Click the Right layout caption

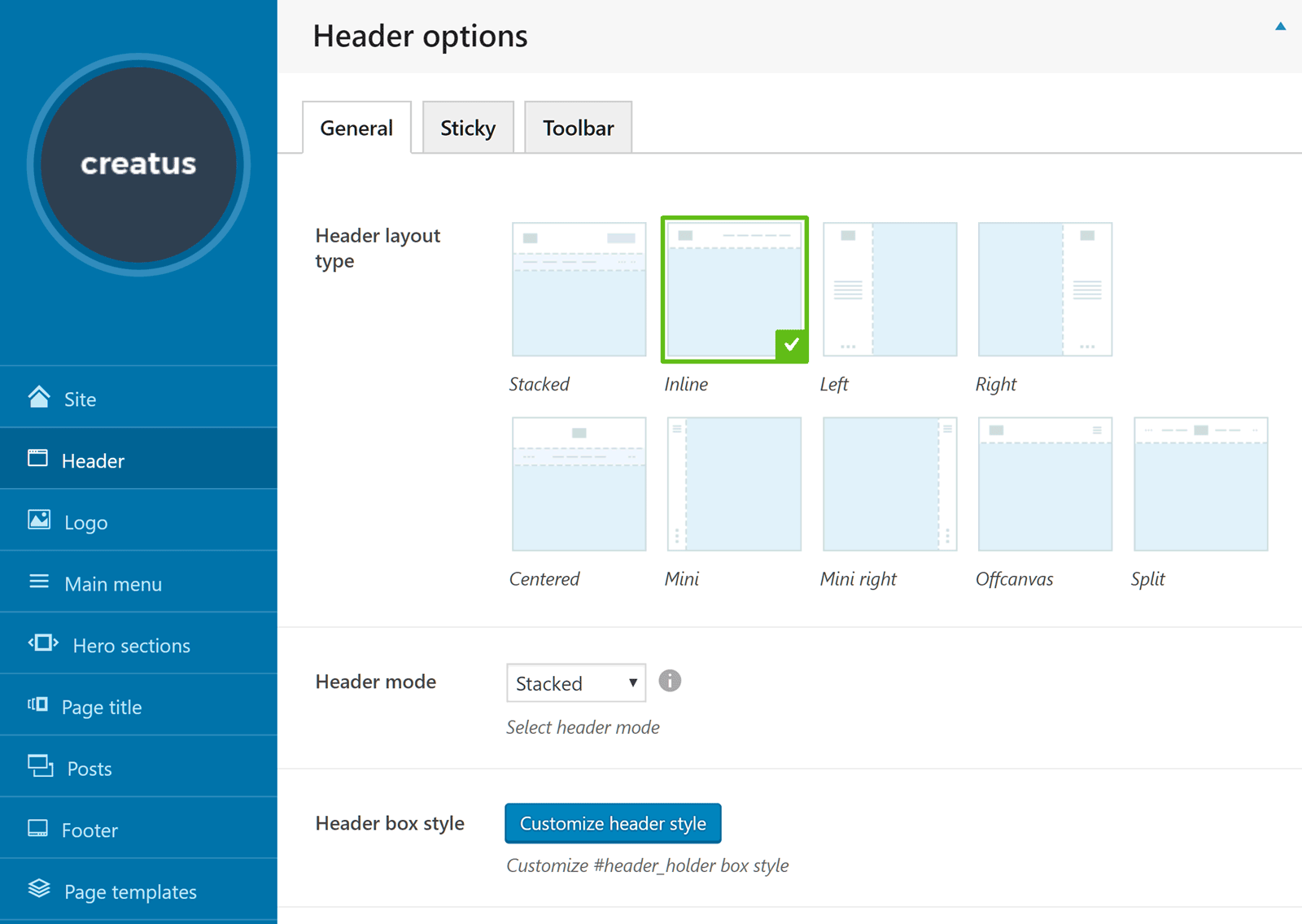coord(996,384)
